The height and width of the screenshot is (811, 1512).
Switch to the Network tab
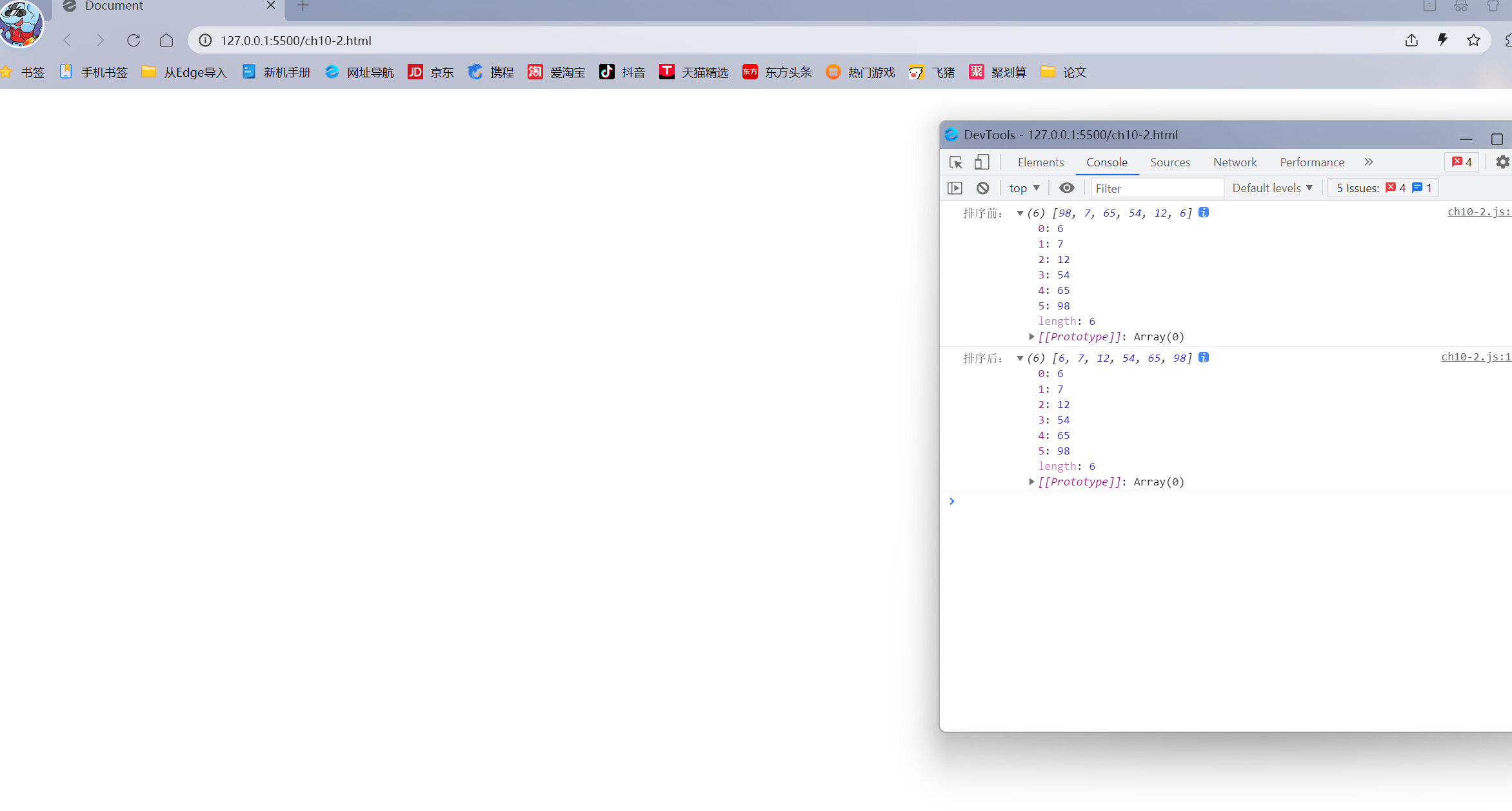tap(1235, 162)
